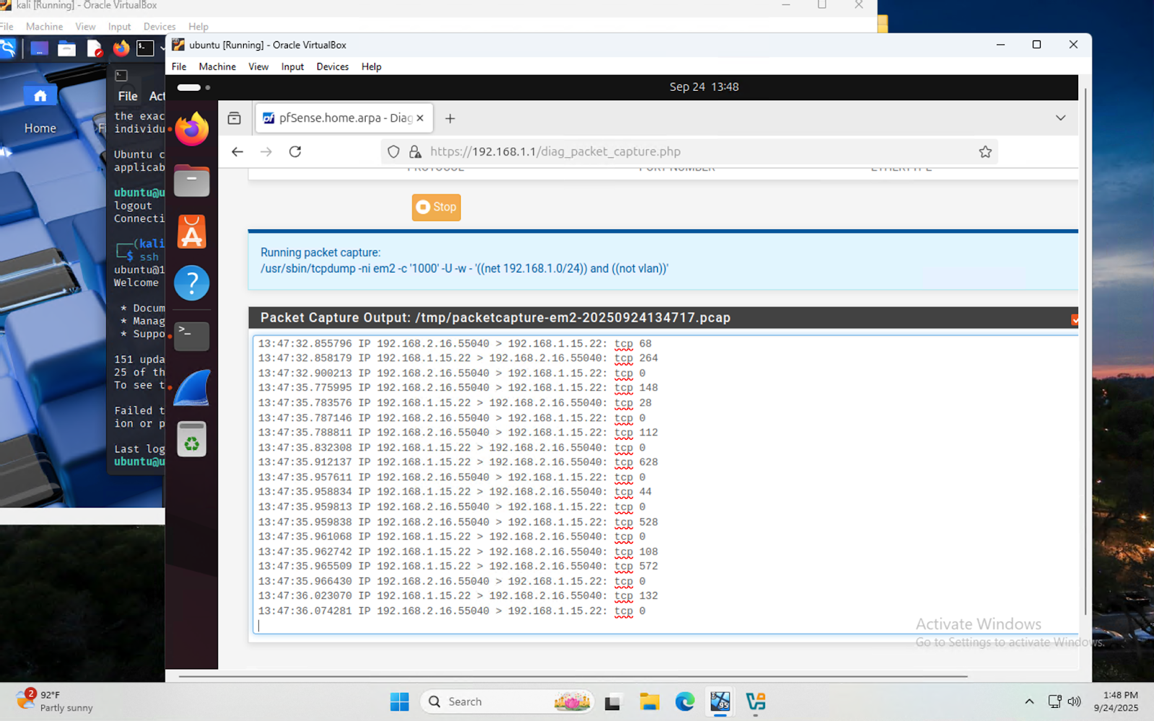Open Windows Task View
Image resolution: width=1154 pixels, height=721 pixels.
(612, 702)
